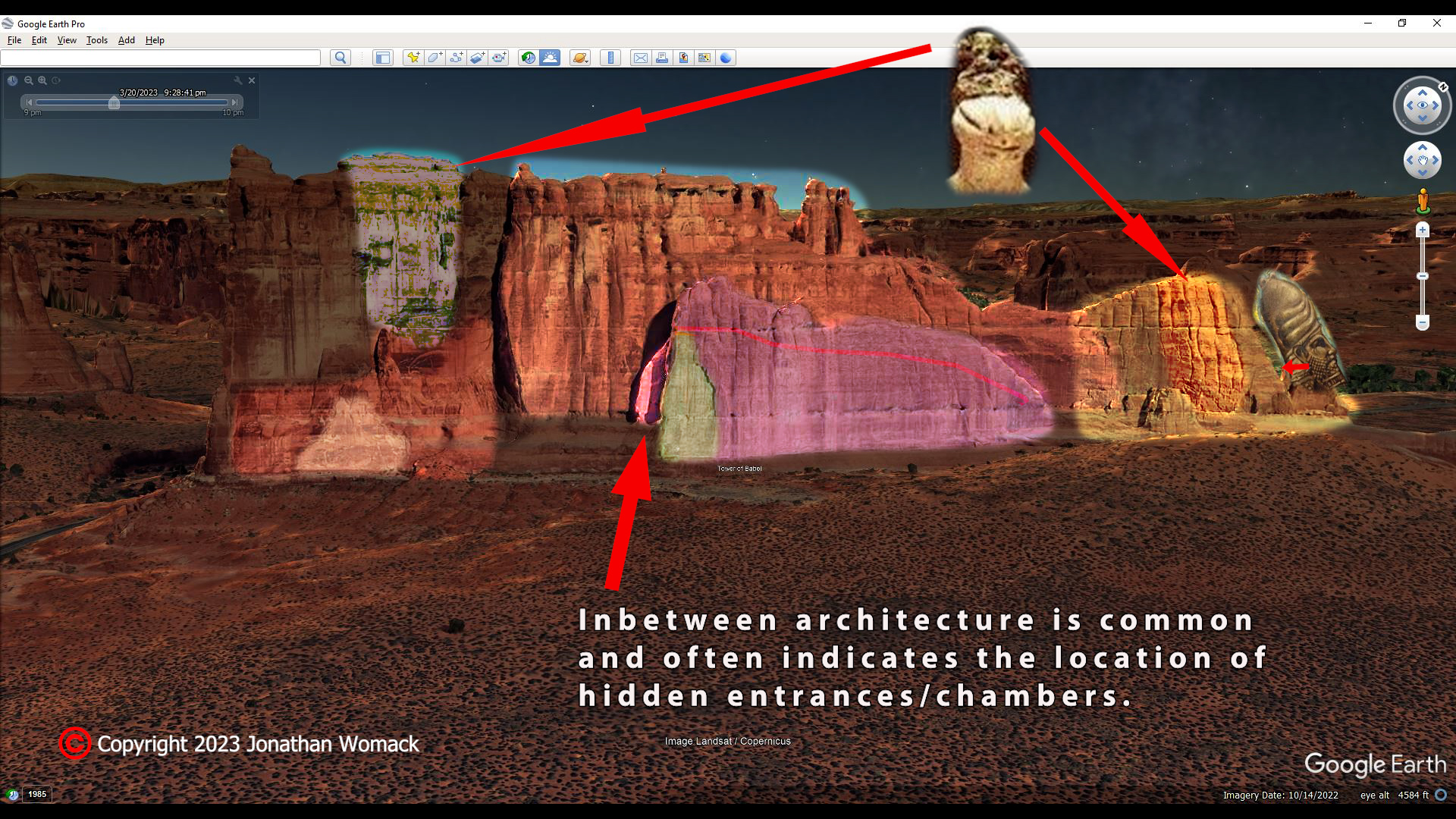Click the zoom in plus button
This screenshot has width=1456, height=819.
[1423, 230]
